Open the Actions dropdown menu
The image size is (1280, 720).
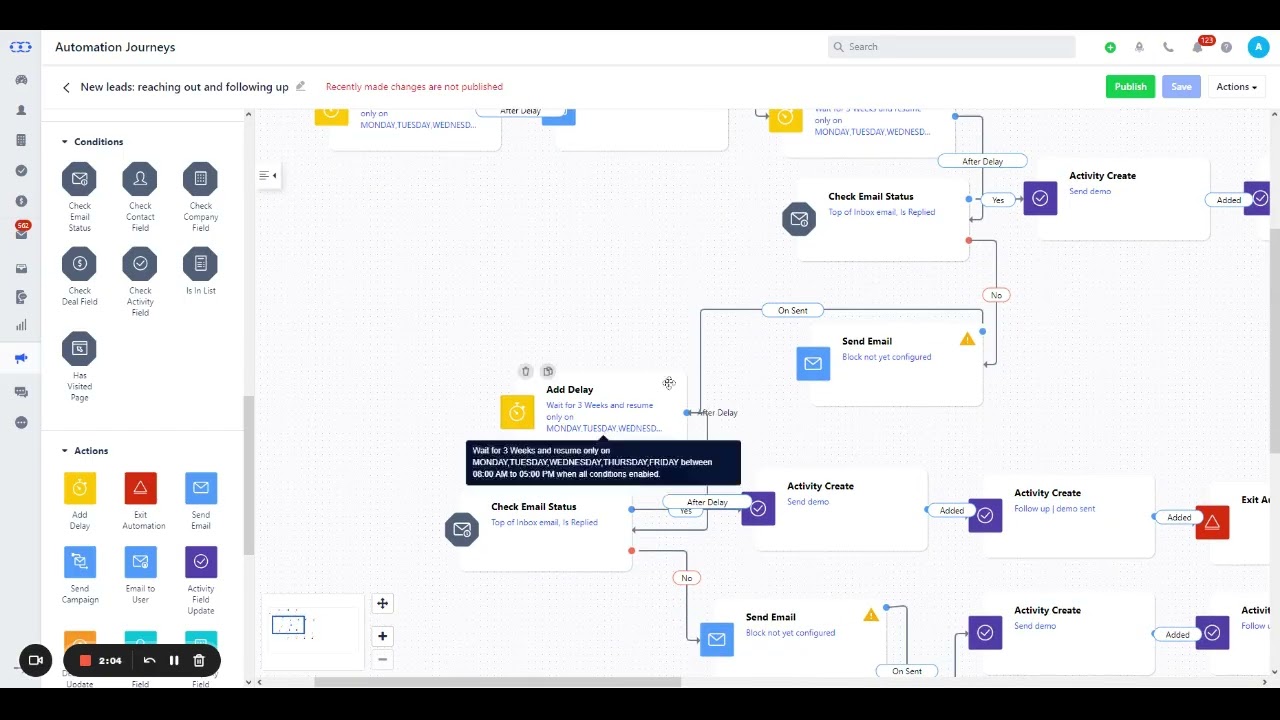point(1236,87)
